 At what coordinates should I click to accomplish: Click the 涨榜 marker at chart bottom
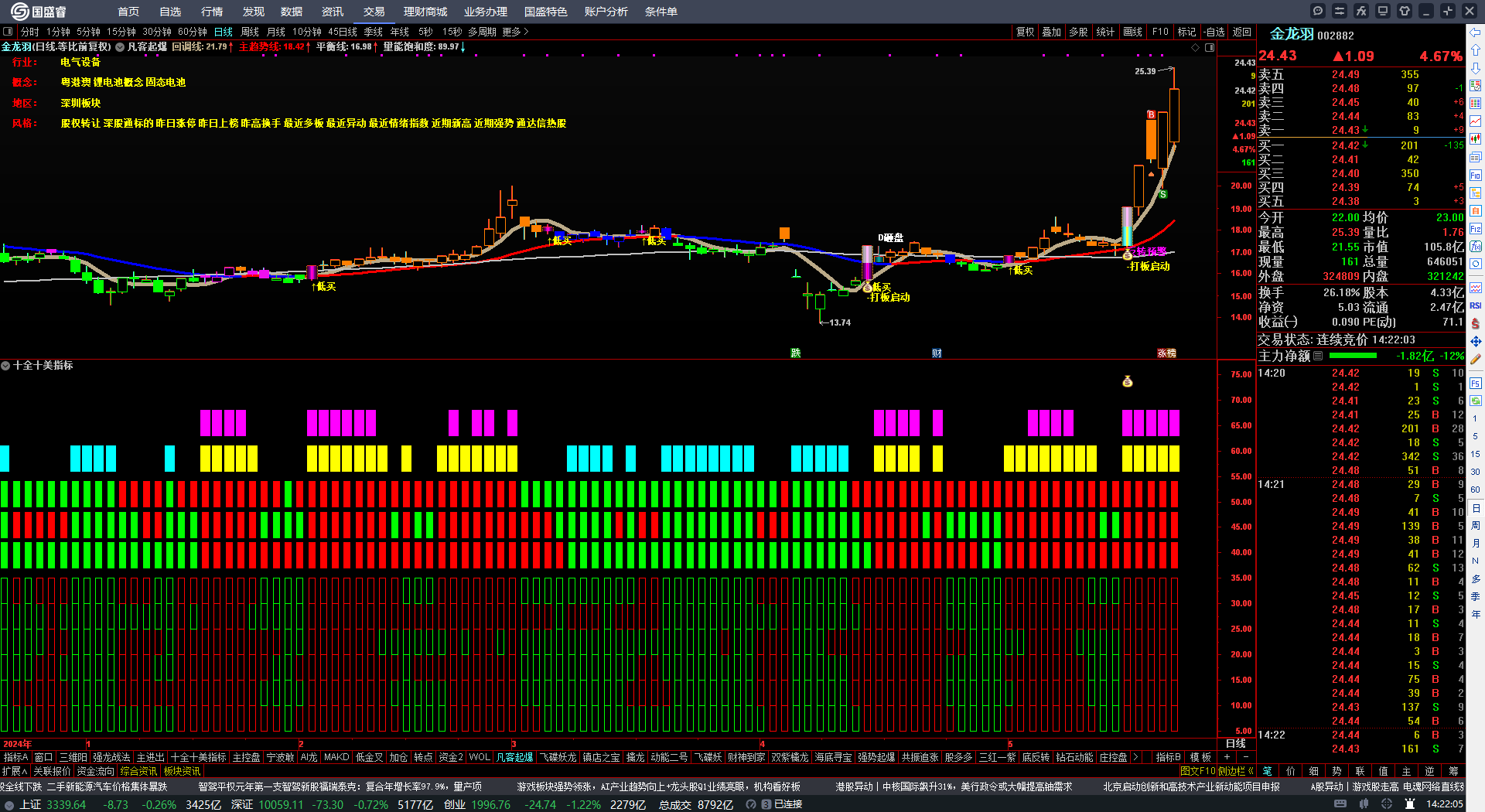[1166, 353]
